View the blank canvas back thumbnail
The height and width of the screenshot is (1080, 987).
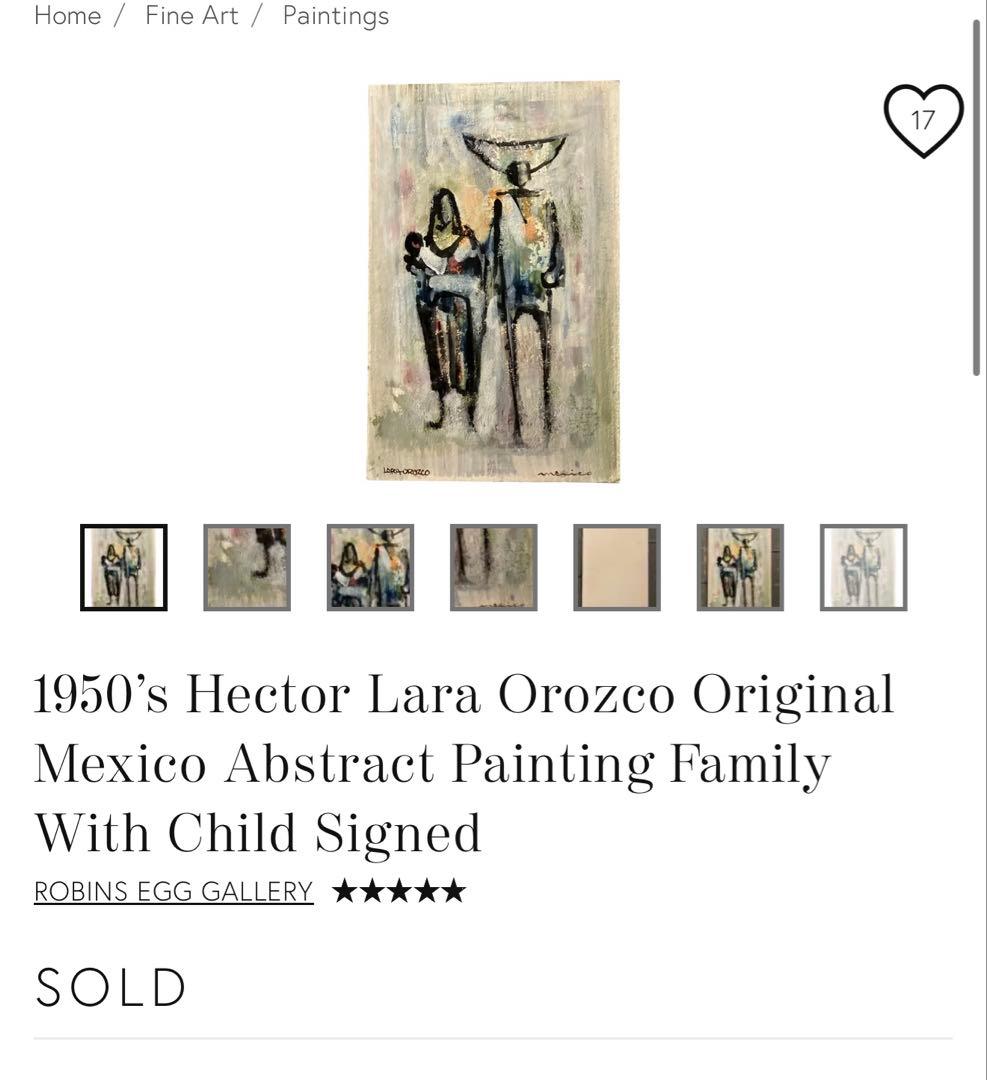tap(617, 567)
